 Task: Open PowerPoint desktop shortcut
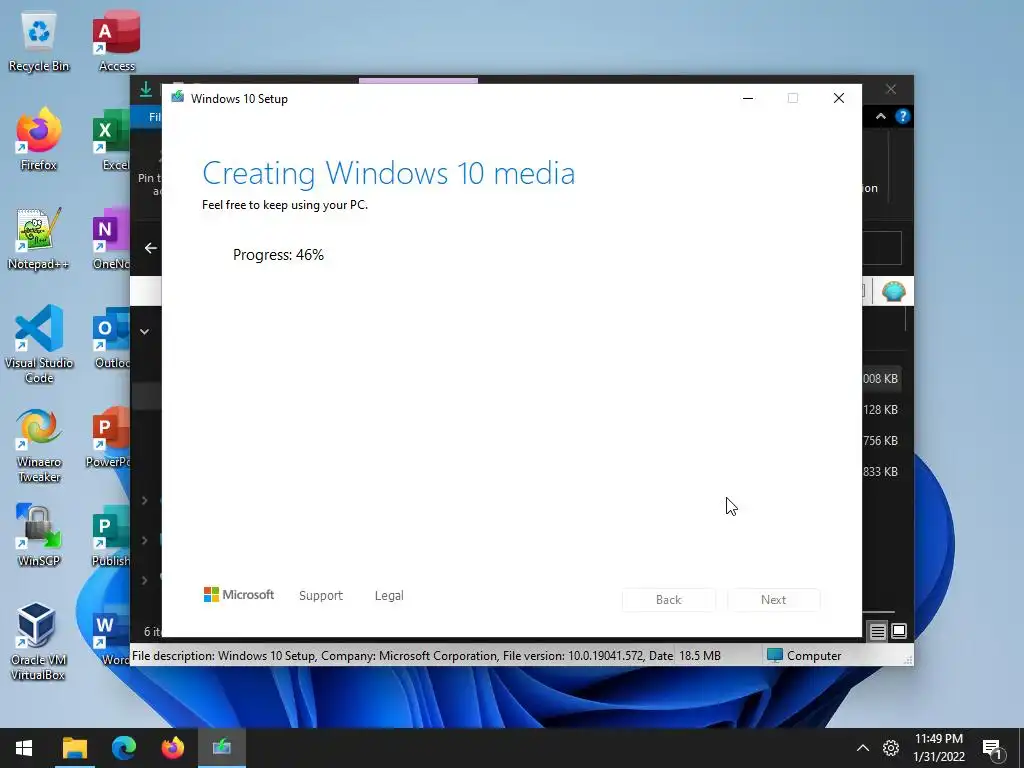click(108, 438)
